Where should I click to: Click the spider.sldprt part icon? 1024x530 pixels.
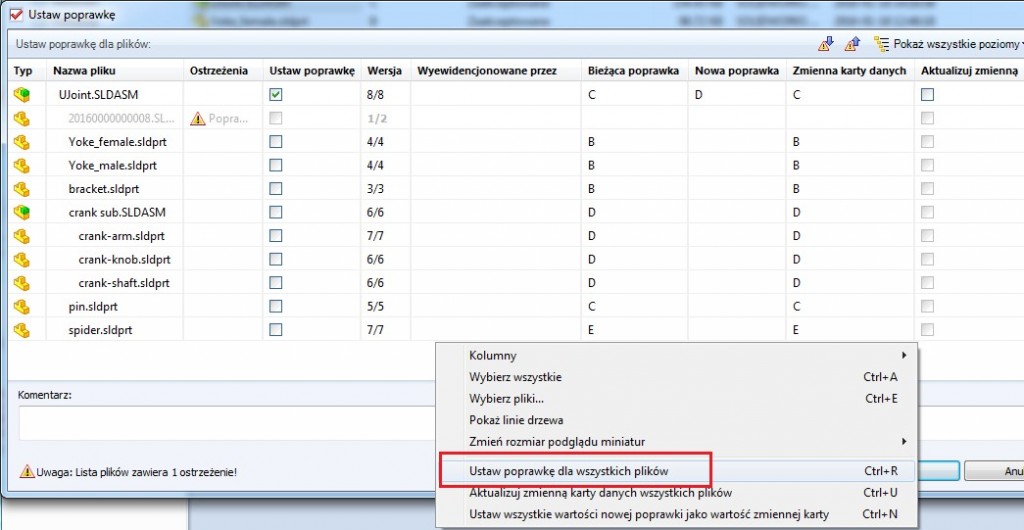(22, 329)
